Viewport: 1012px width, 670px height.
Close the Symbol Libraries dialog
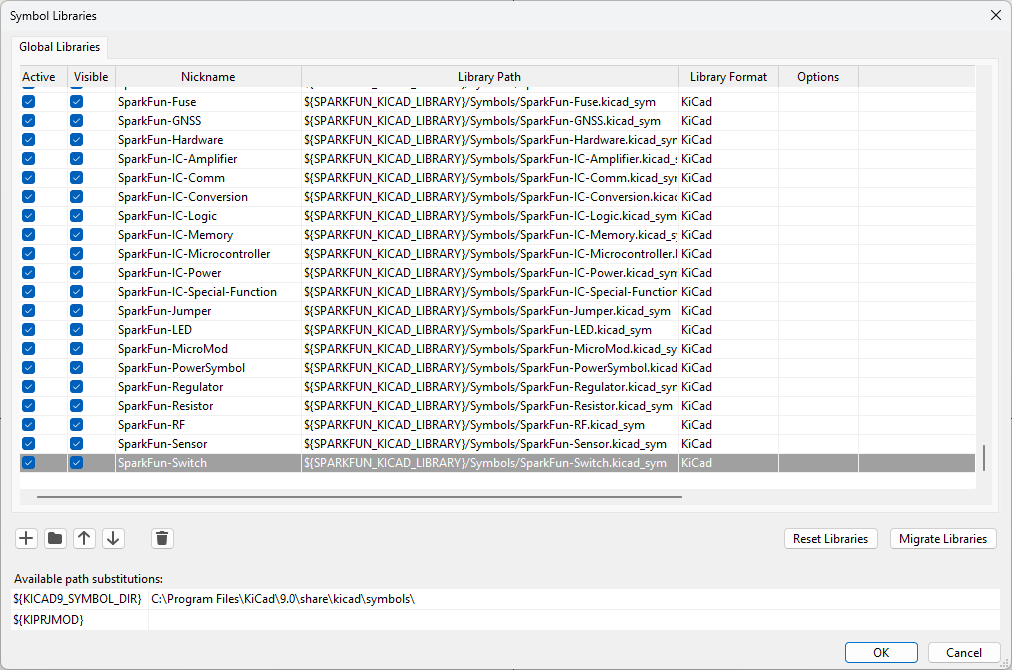(996, 15)
